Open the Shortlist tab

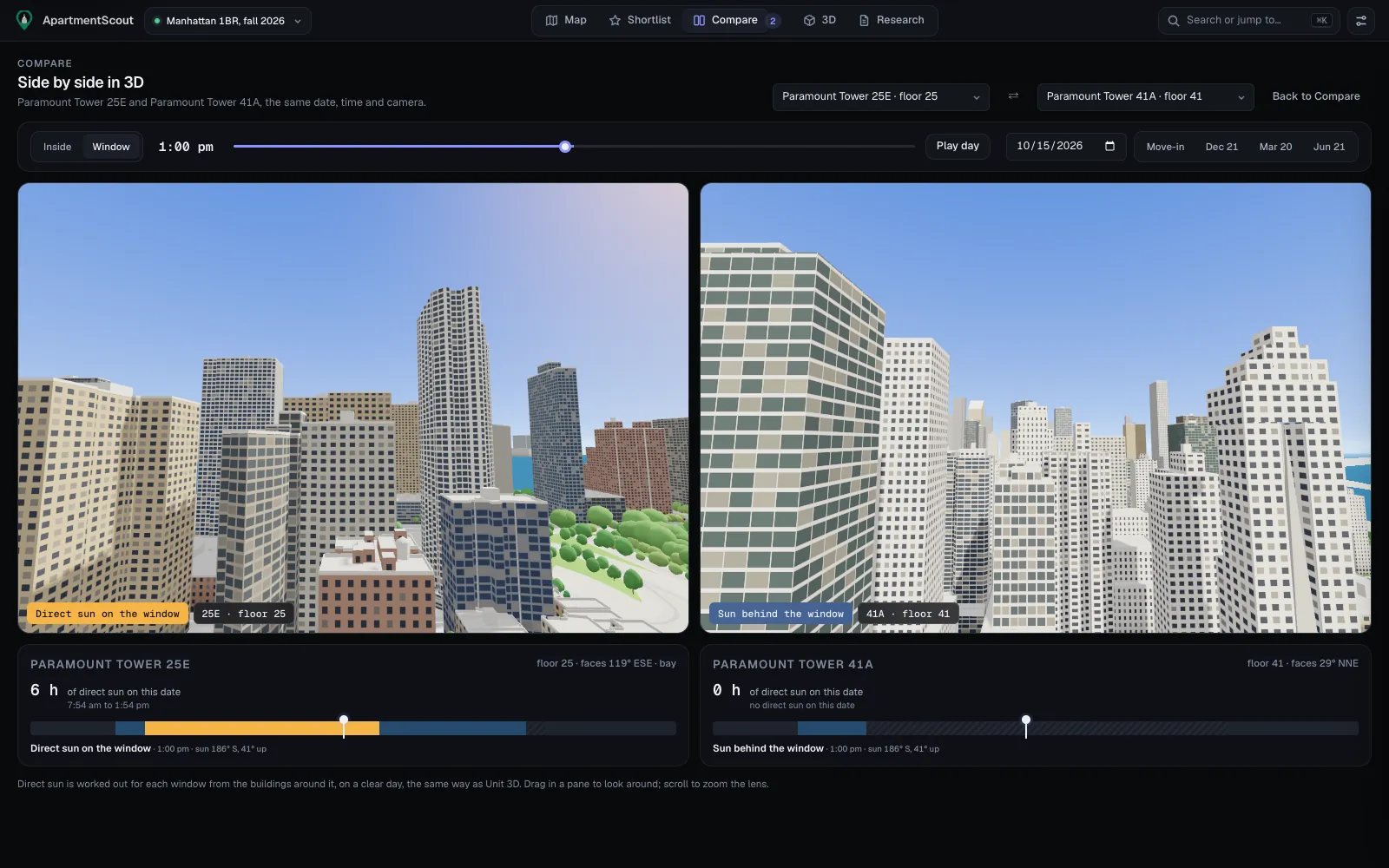coord(640,20)
